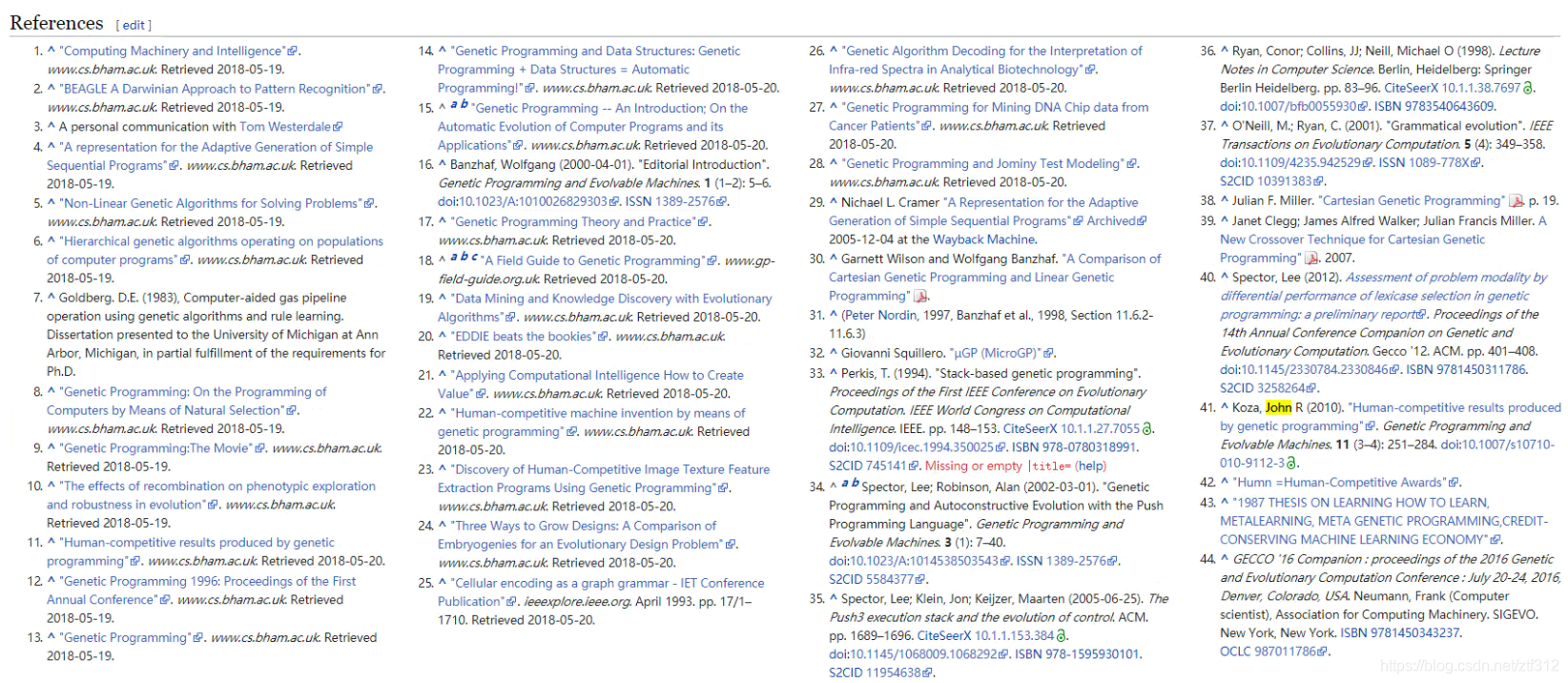Click the caret back-link of reference 31
This screenshot has width=1568, height=683.
click(x=834, y=315)
